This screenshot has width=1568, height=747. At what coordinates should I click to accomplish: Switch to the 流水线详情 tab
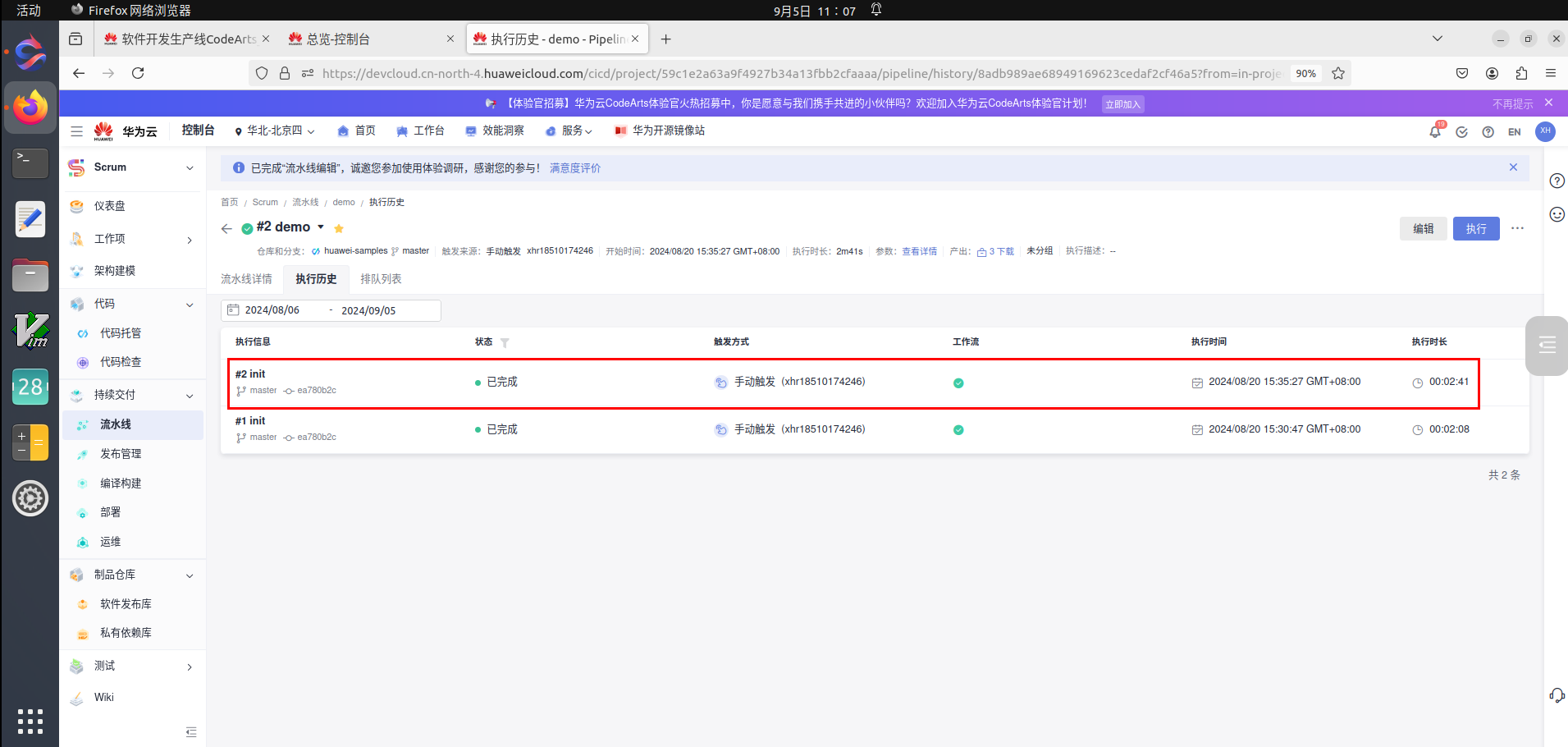click(246, 279)
